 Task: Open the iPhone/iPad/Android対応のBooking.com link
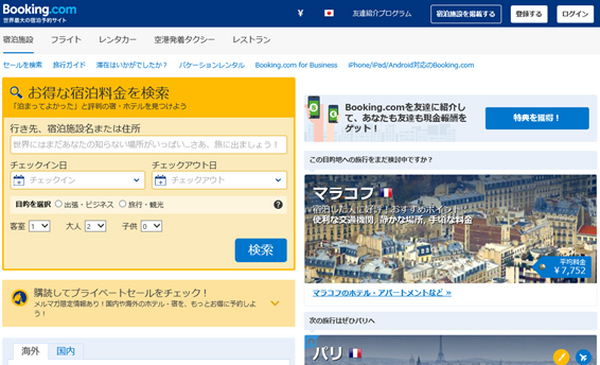point(411,65)
